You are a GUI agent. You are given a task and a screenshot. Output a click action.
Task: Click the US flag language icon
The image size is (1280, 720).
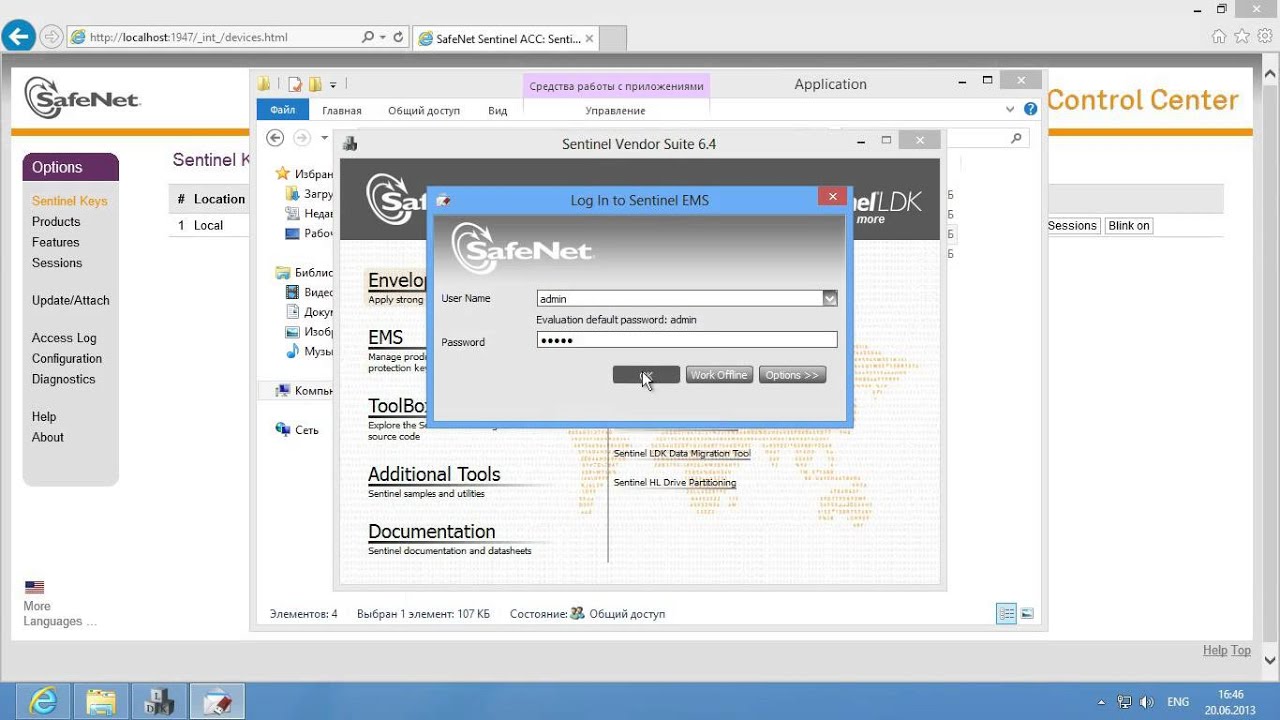[x=35, y=587]
